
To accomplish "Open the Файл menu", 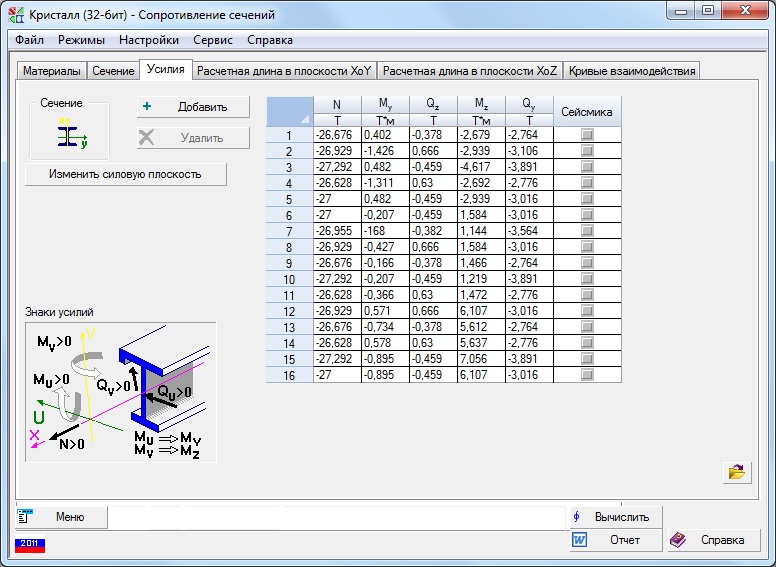I will coord(30,40).
